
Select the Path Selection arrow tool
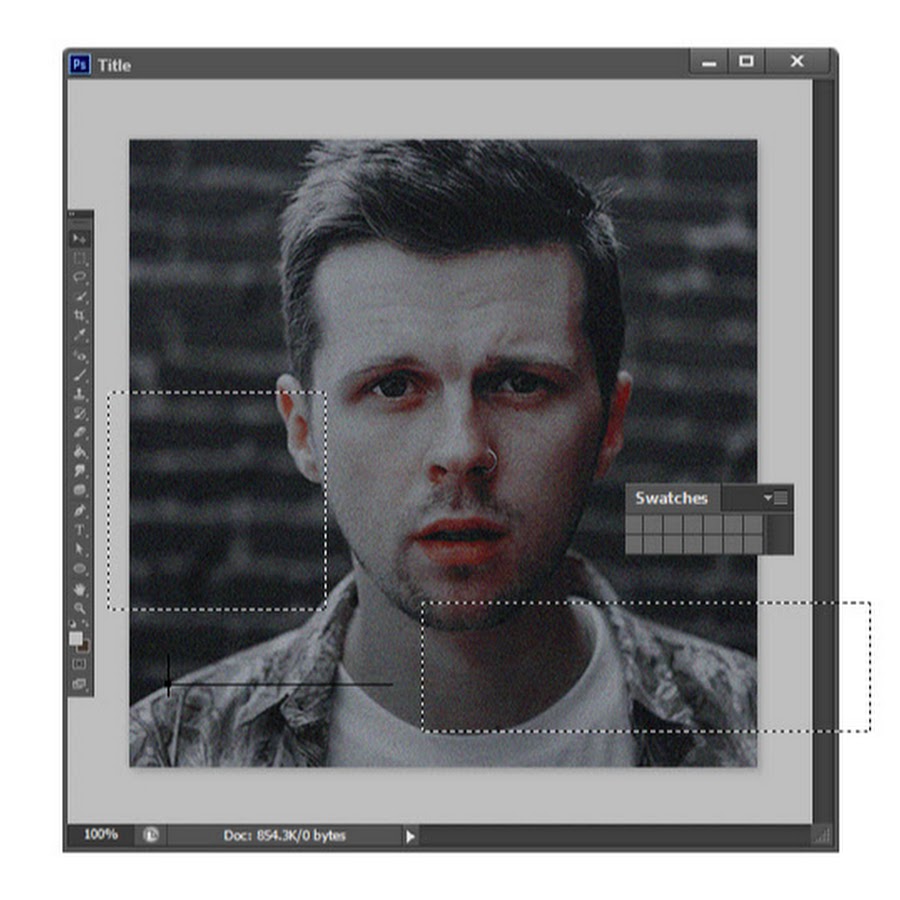click(80, 550)
